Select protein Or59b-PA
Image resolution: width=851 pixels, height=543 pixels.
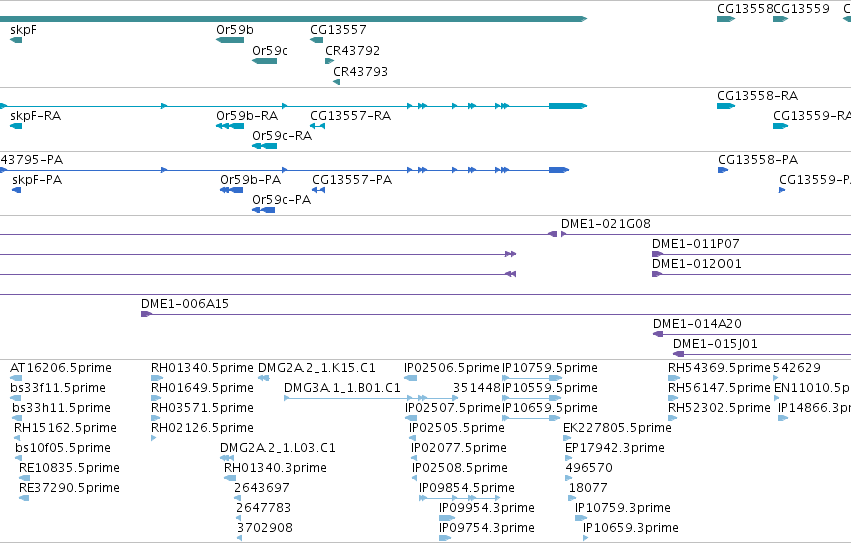point(232,190)
